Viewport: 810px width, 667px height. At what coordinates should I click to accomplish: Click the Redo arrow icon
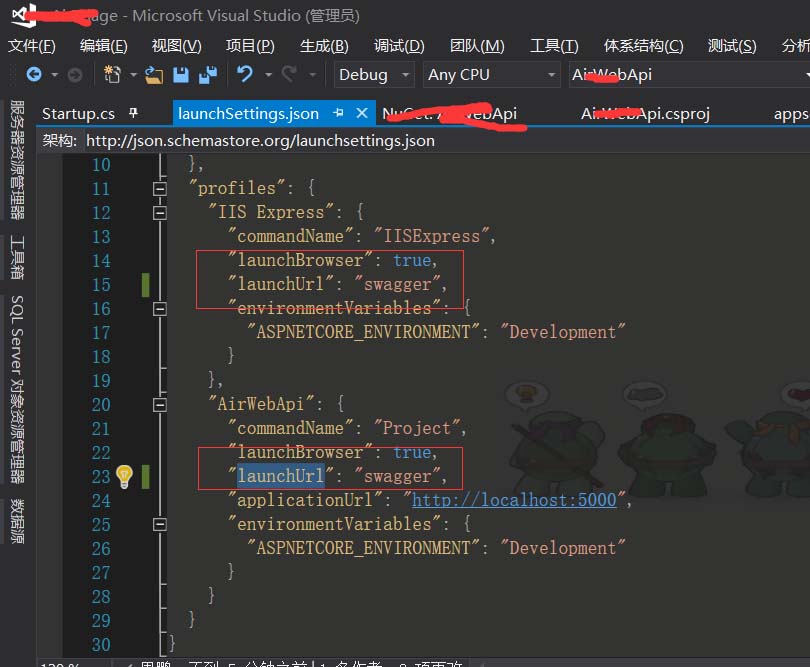coord(289,74)
